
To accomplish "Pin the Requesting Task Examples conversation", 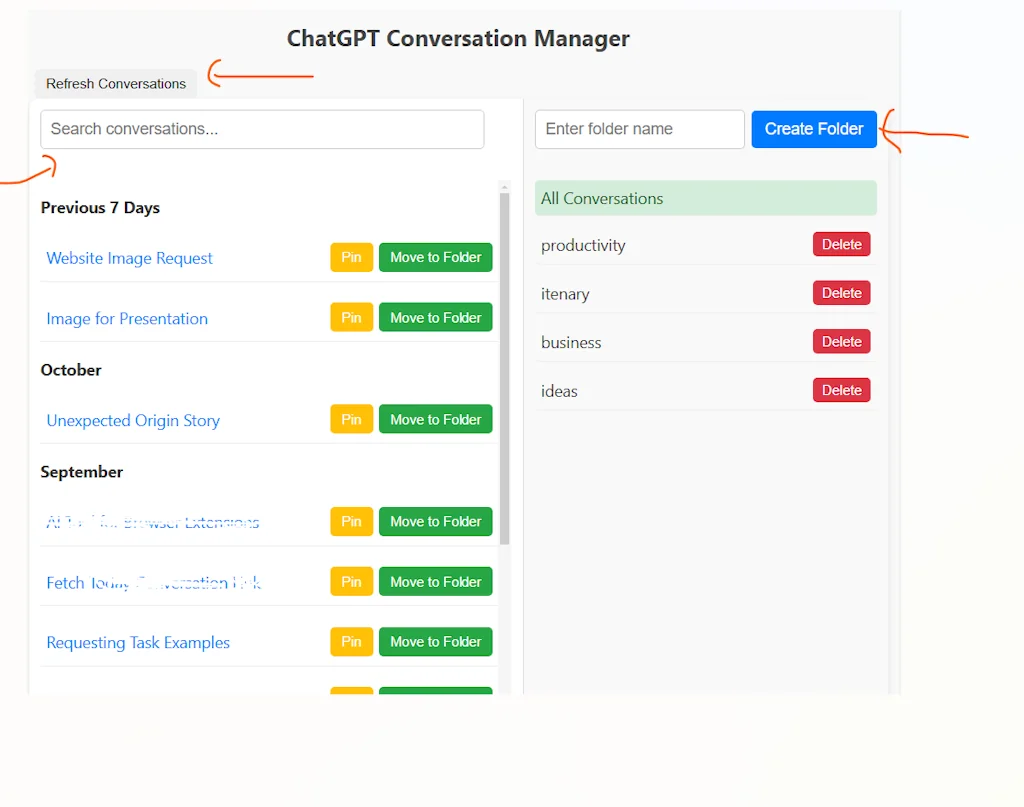I will (x=350, y=641).
